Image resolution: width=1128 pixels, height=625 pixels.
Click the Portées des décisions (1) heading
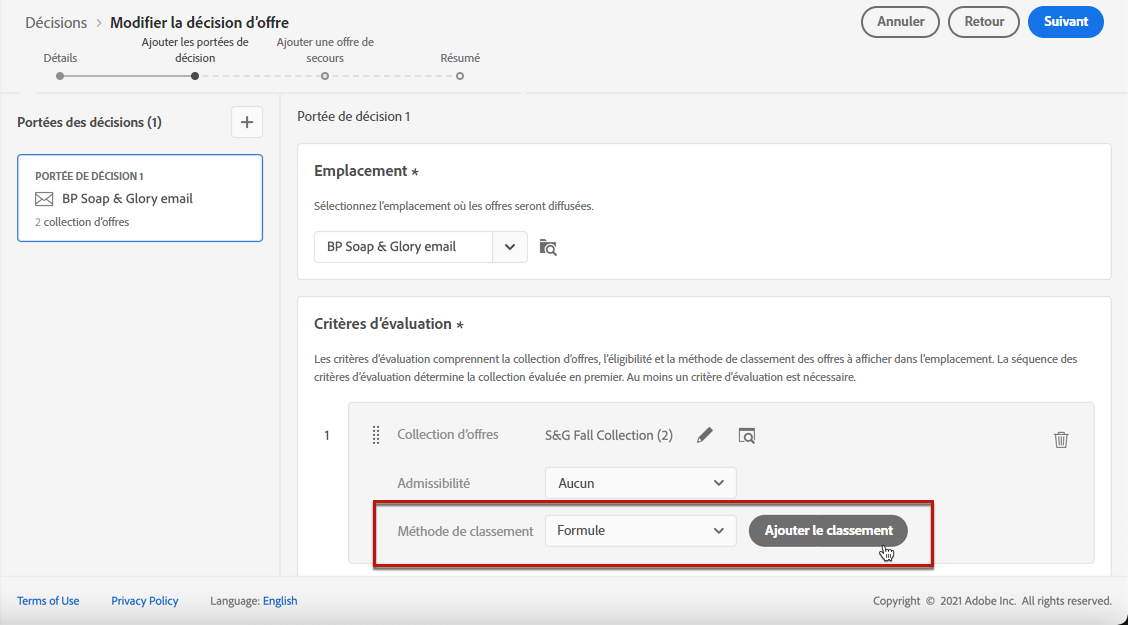[89, 122]
